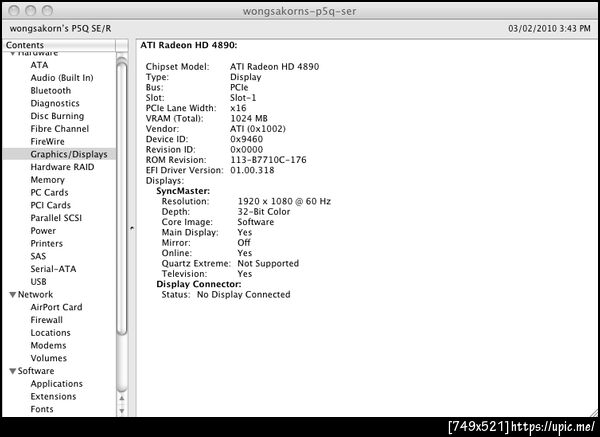This screenshot has width=600, height=437.
Task: Click the Device ID value 0x9460
Action: point(246,139)
